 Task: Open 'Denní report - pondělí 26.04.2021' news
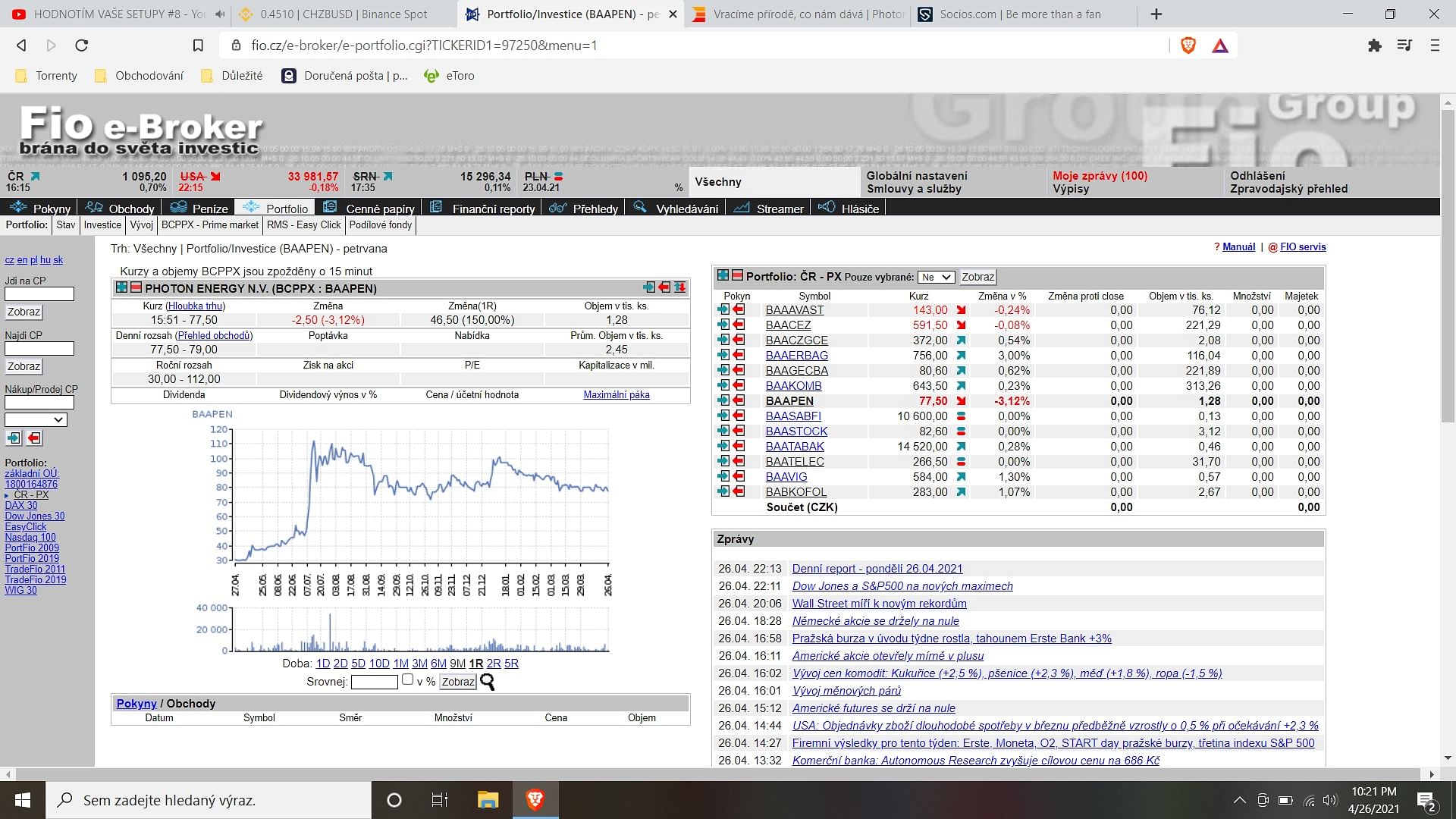pos(877,568)
